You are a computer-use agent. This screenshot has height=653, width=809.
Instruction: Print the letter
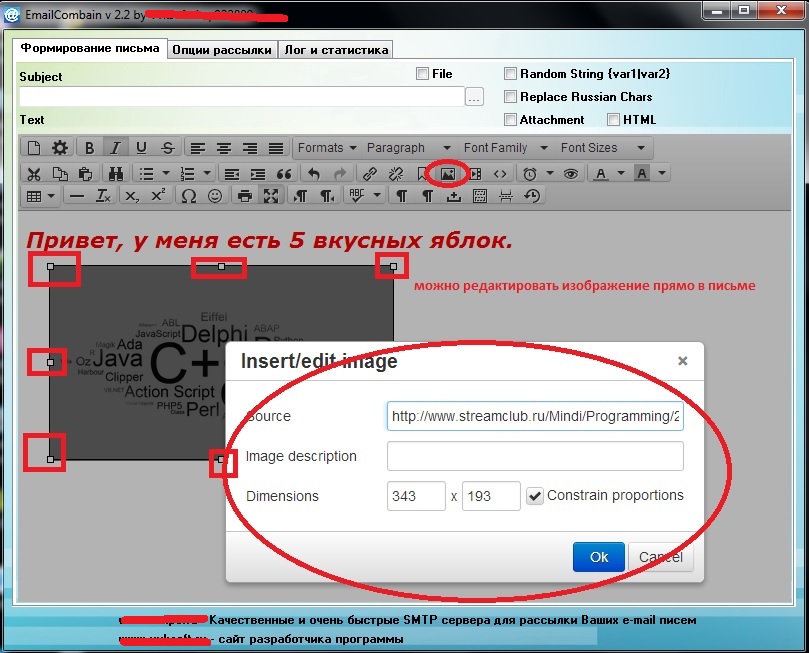click(245, 196)
